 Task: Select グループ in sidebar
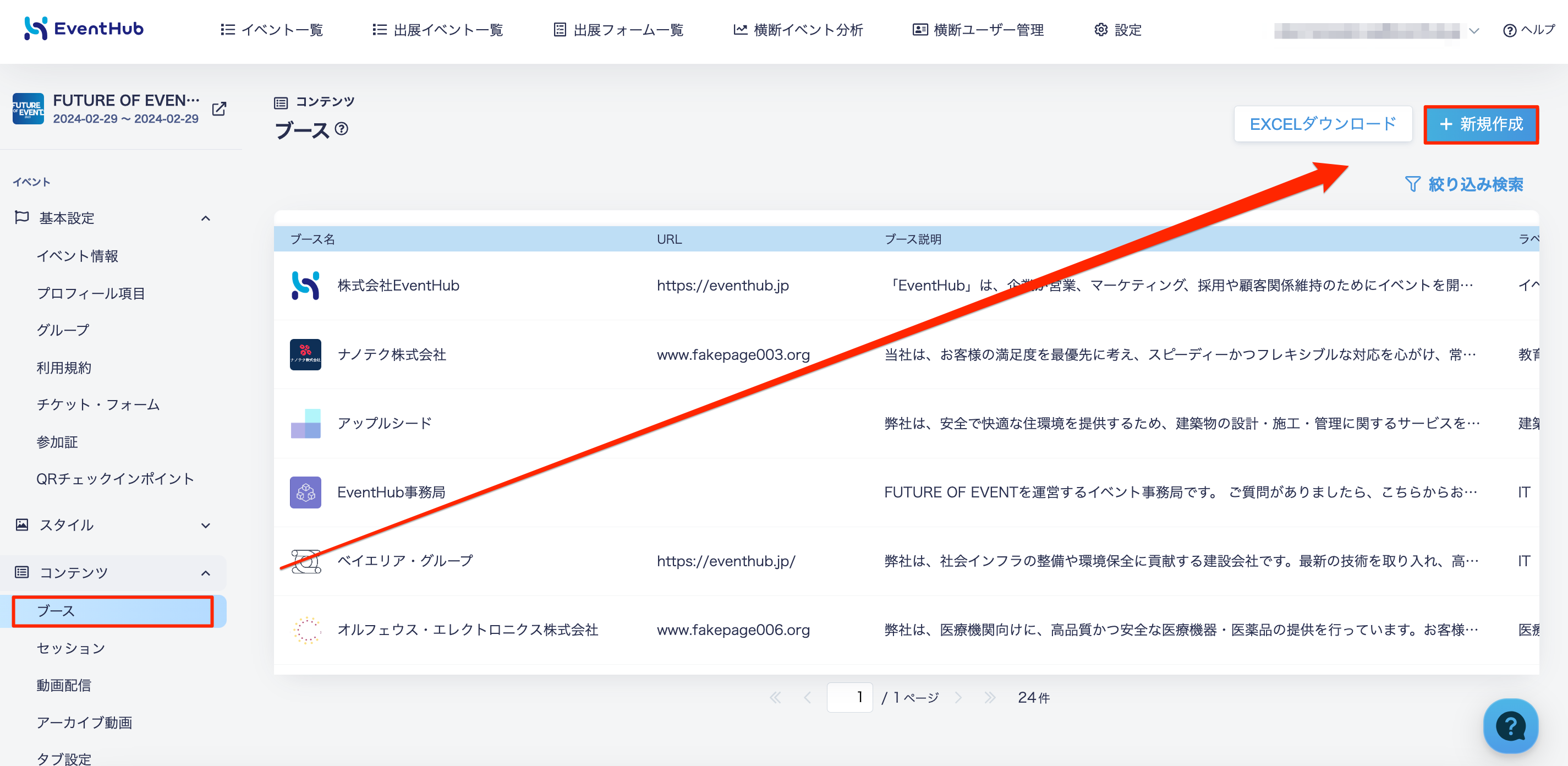(63, 330)
